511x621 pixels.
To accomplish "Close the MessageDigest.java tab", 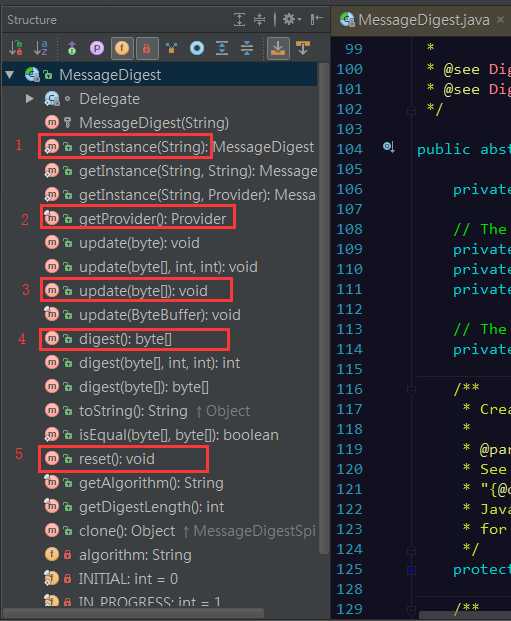I will [x=501, y=19].
